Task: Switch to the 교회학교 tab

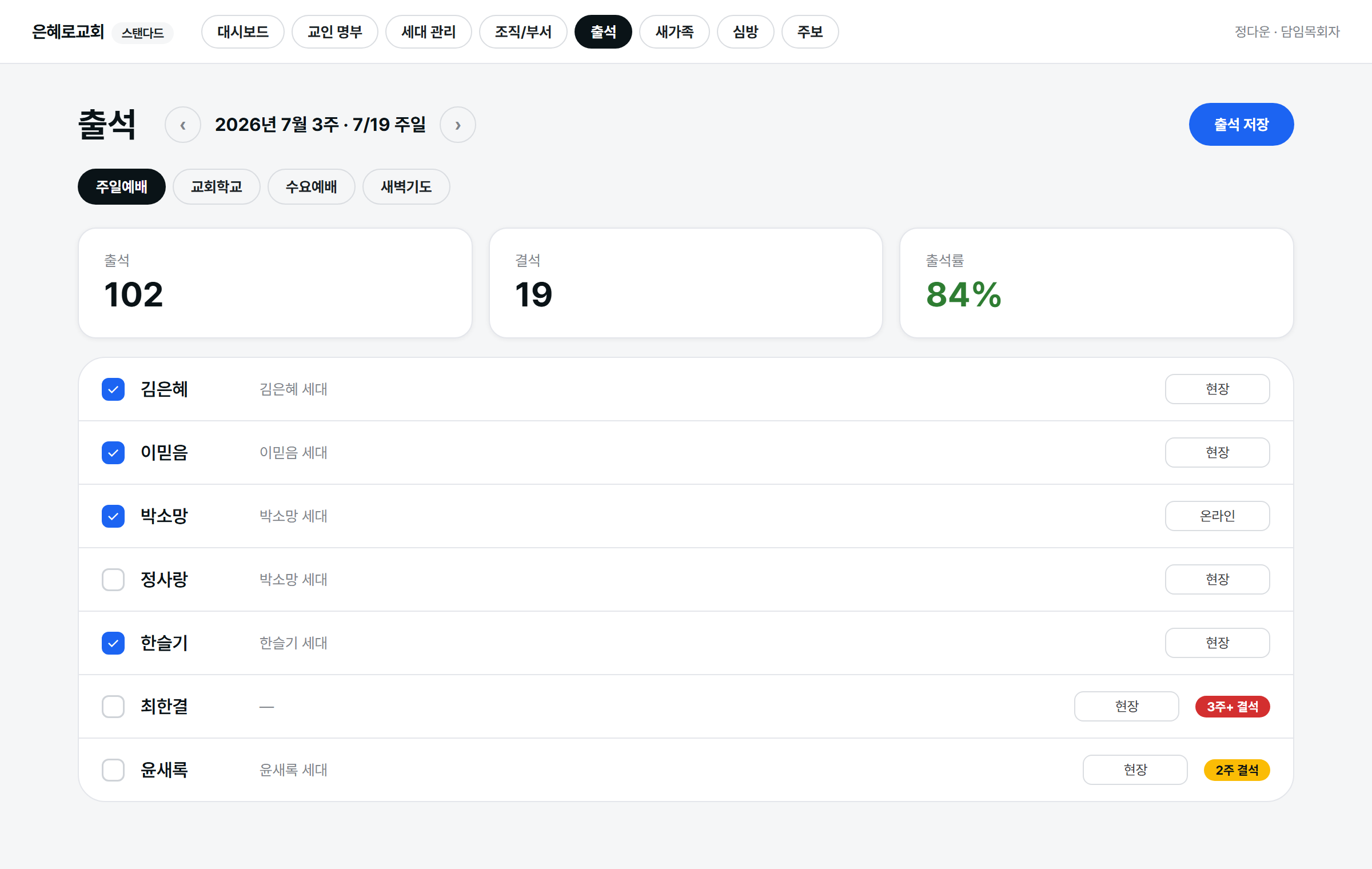Action: [x=217, y=186]
